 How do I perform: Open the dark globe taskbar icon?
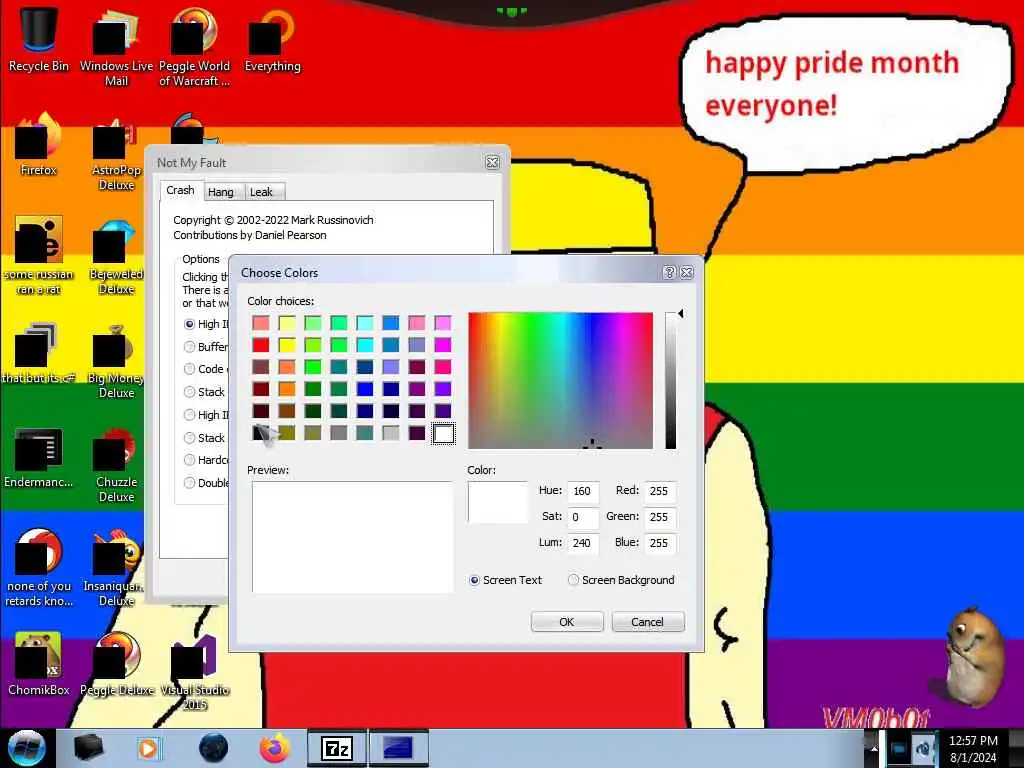214,748
